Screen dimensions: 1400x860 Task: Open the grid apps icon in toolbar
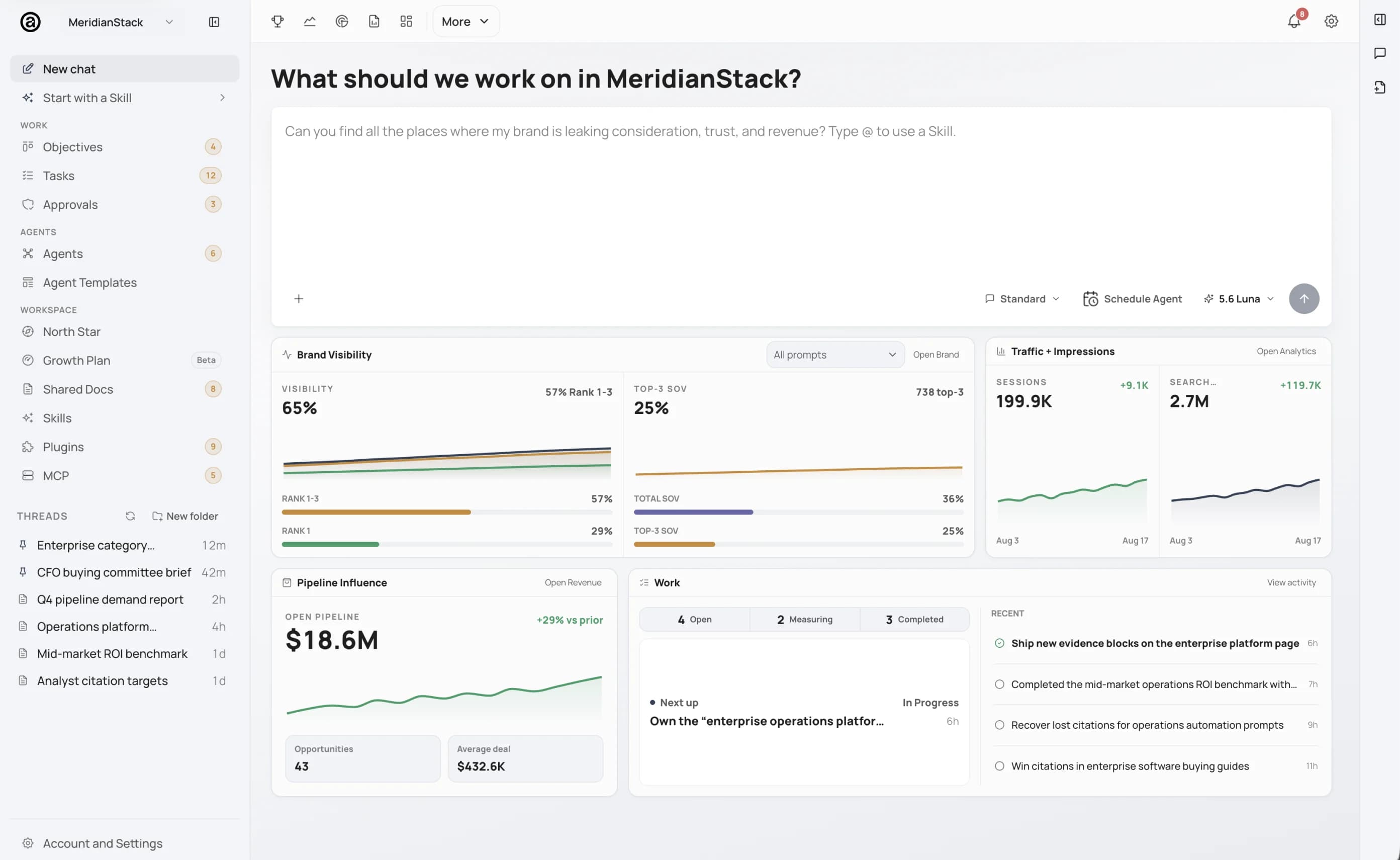(406, 21)
